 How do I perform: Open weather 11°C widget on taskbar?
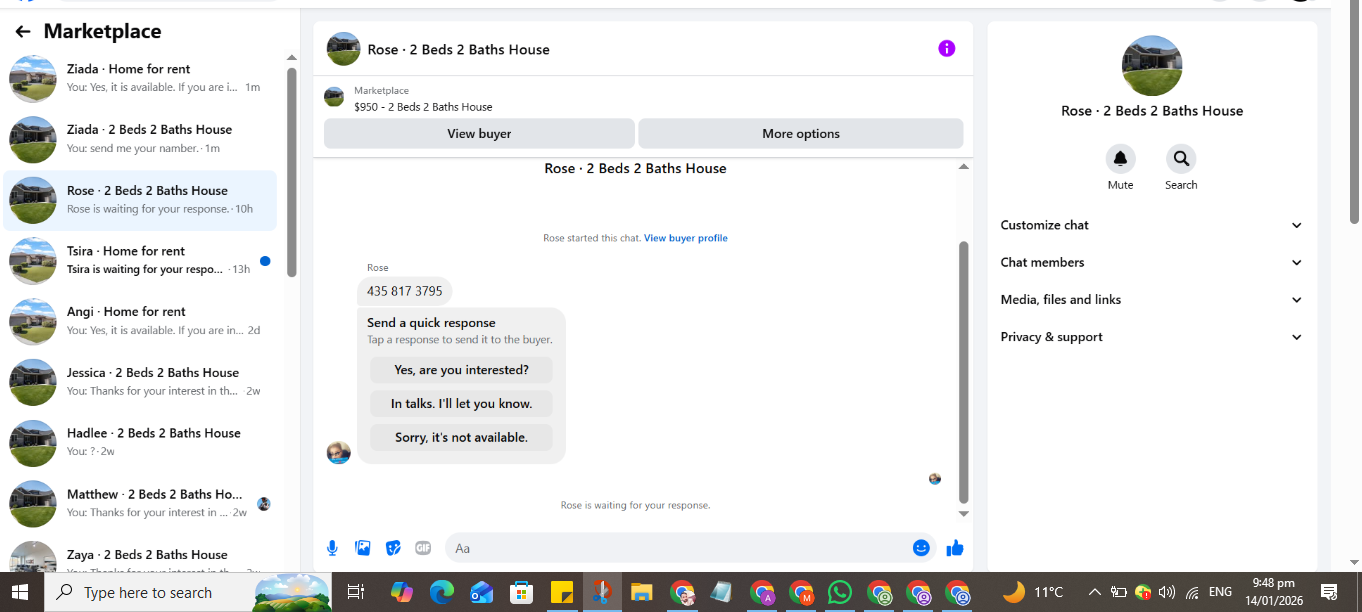pos(1032,592)
